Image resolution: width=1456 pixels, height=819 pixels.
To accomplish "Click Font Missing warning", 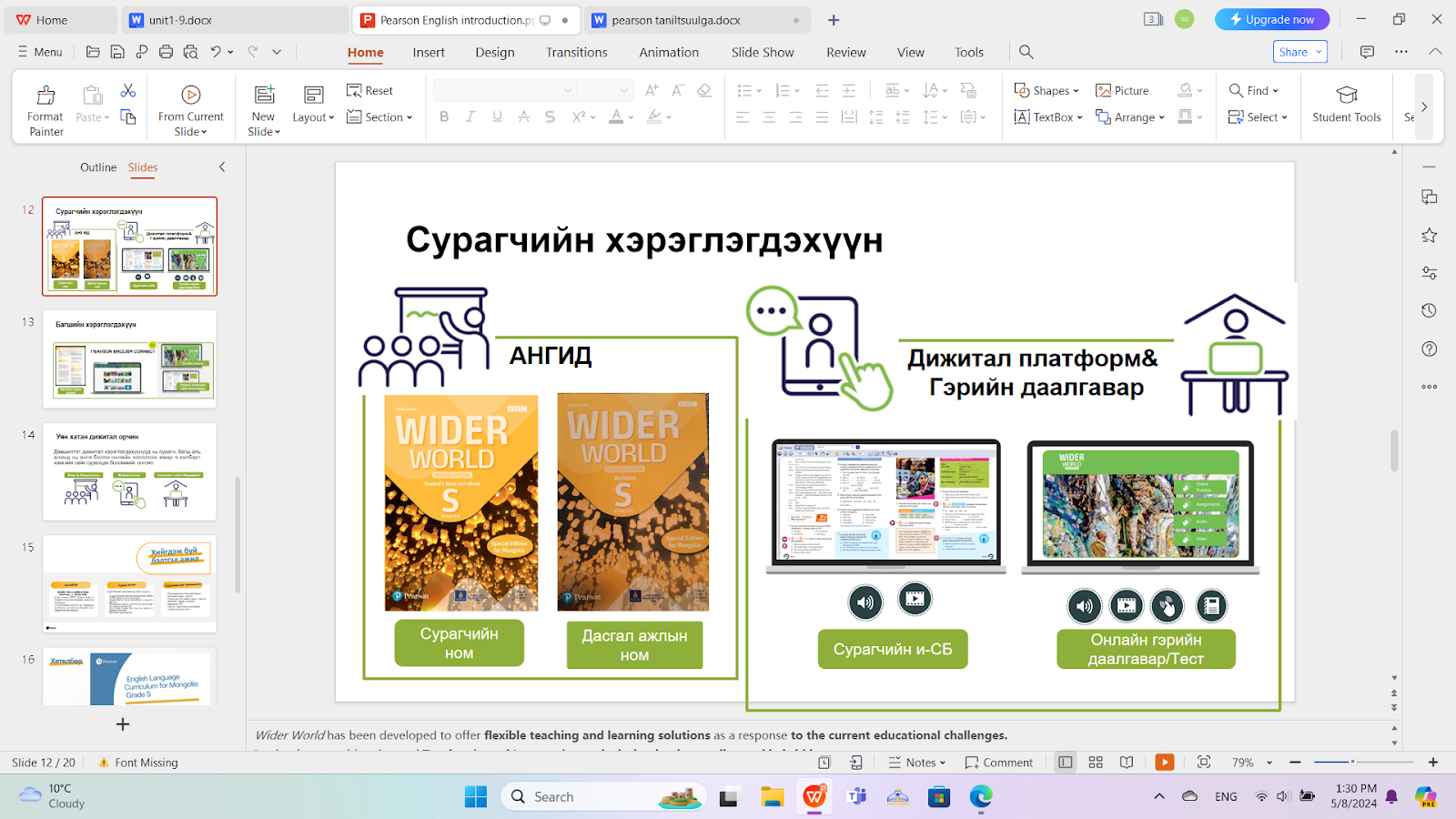I will (x=137, y=763).
